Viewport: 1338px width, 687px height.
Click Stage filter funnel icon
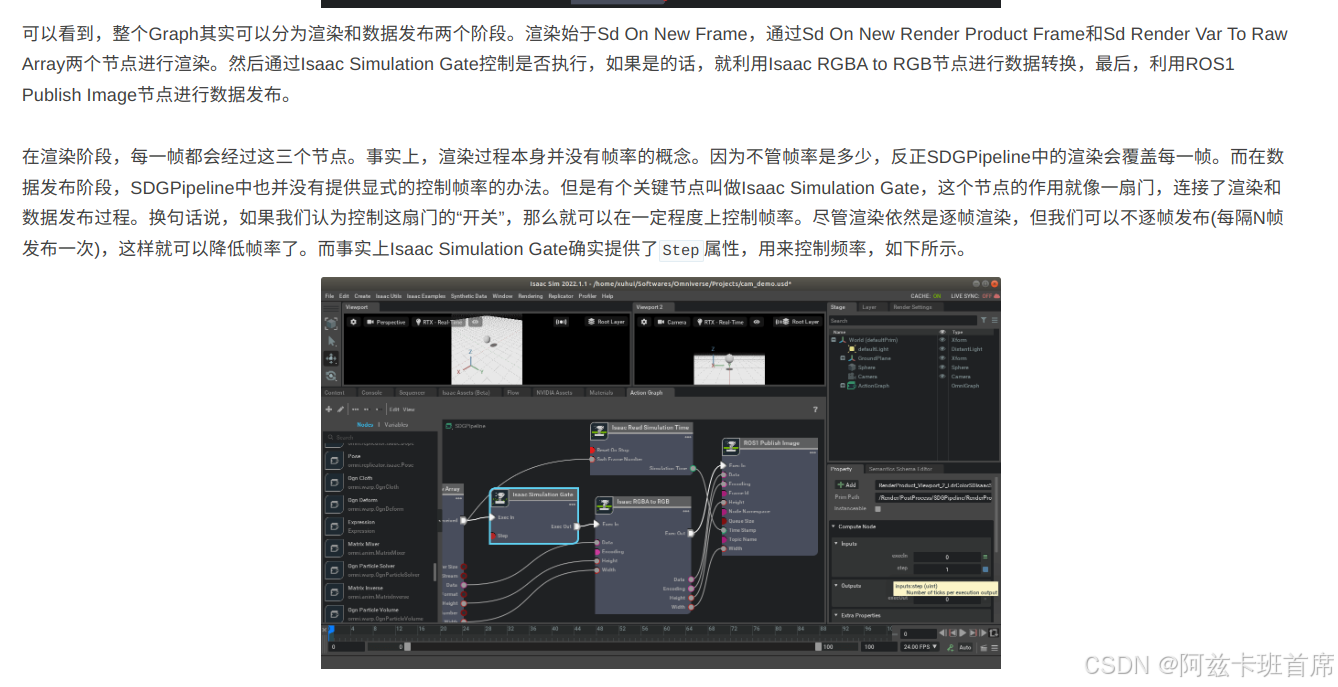(x=983, y=320)
